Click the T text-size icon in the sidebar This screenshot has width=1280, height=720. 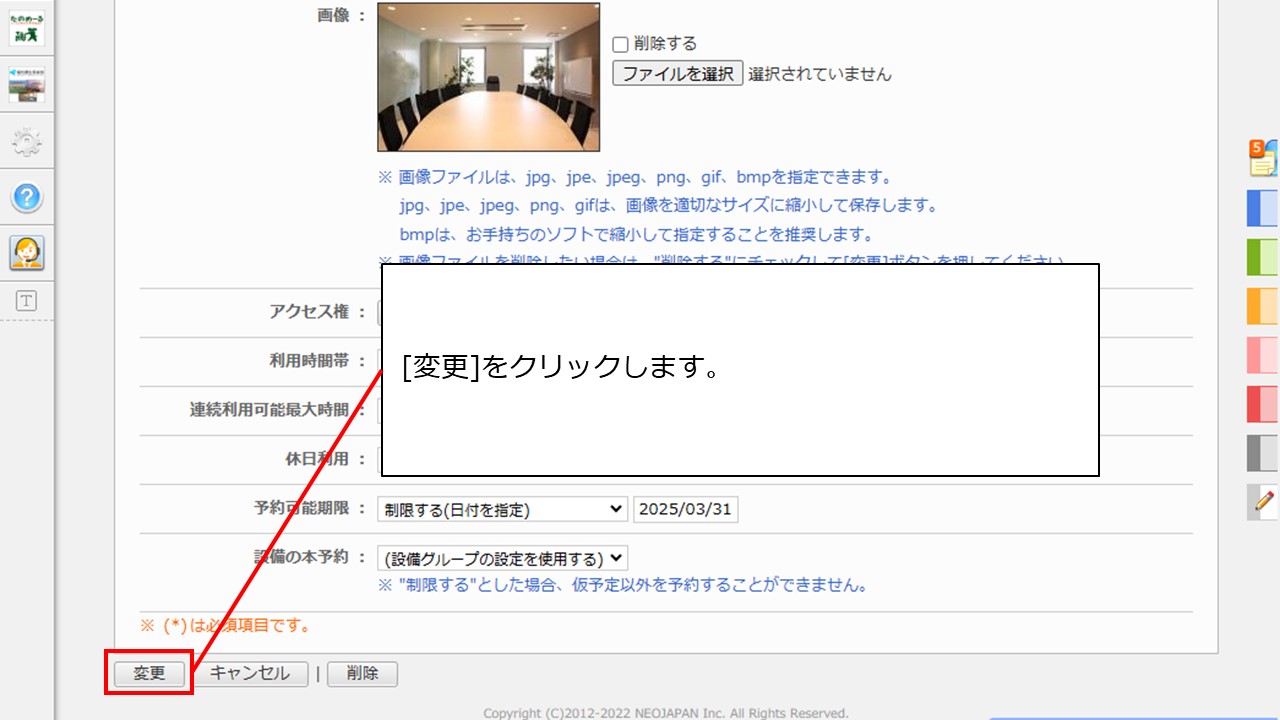[x=26, y=301]
